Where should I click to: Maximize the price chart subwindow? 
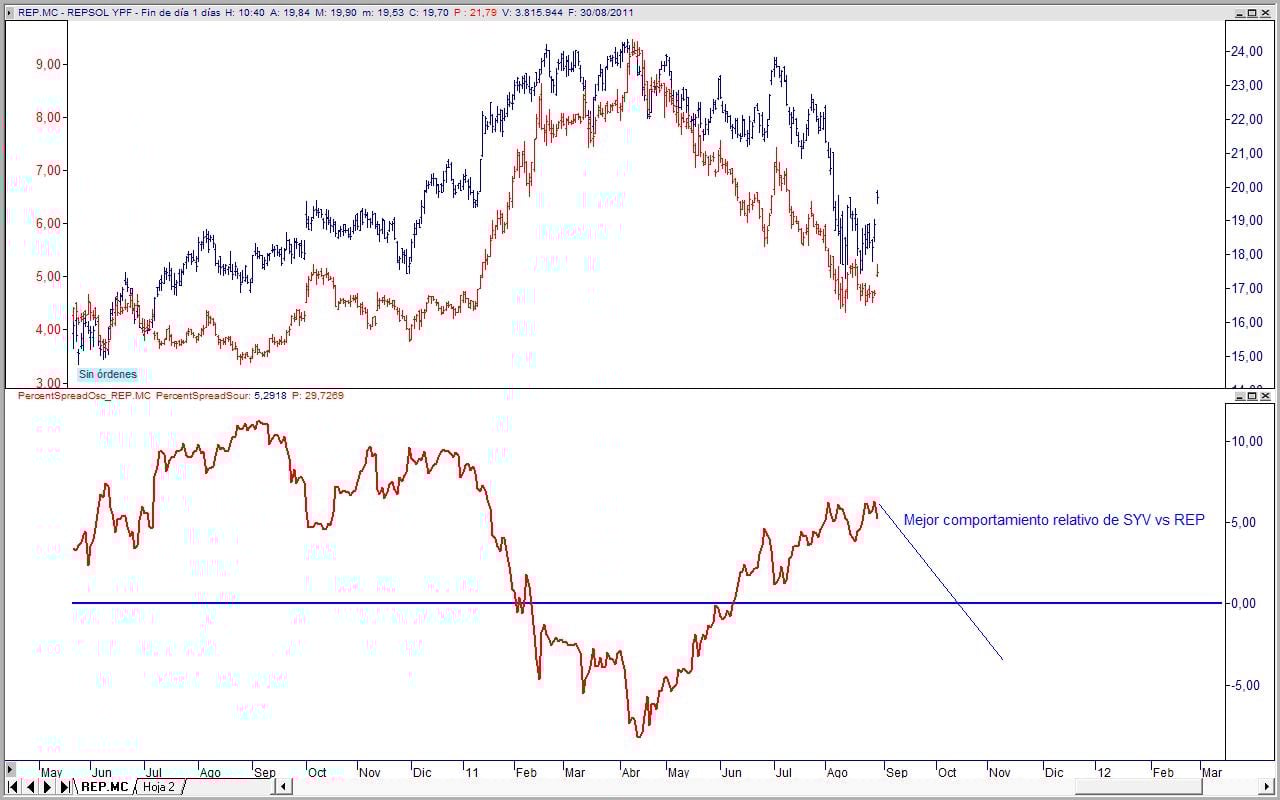point(1252,13)
